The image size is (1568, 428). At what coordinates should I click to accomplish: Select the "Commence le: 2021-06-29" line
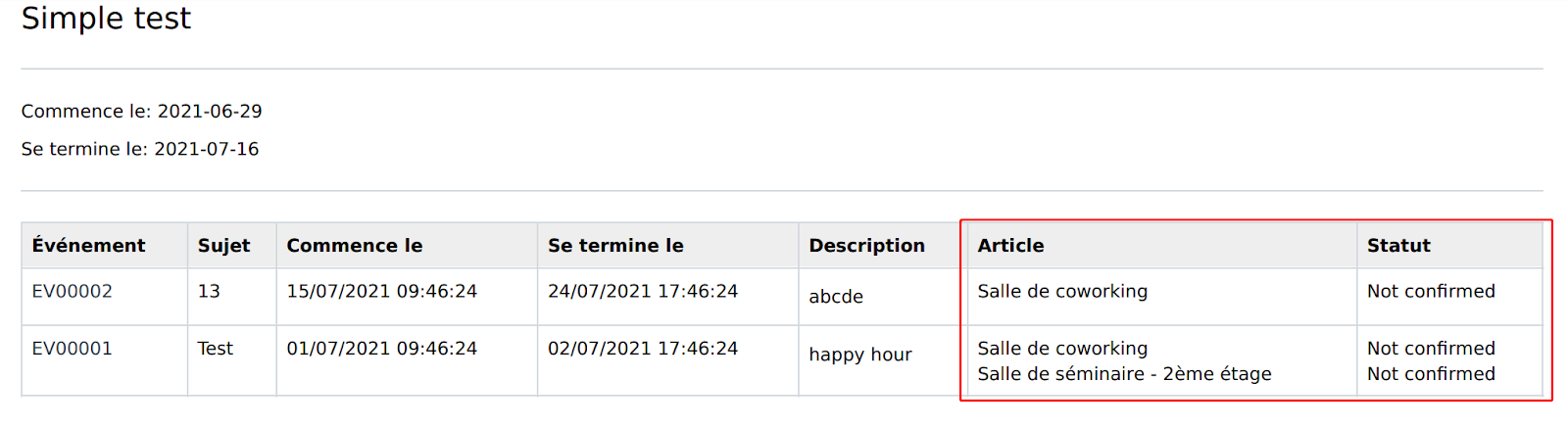(141, 112)
